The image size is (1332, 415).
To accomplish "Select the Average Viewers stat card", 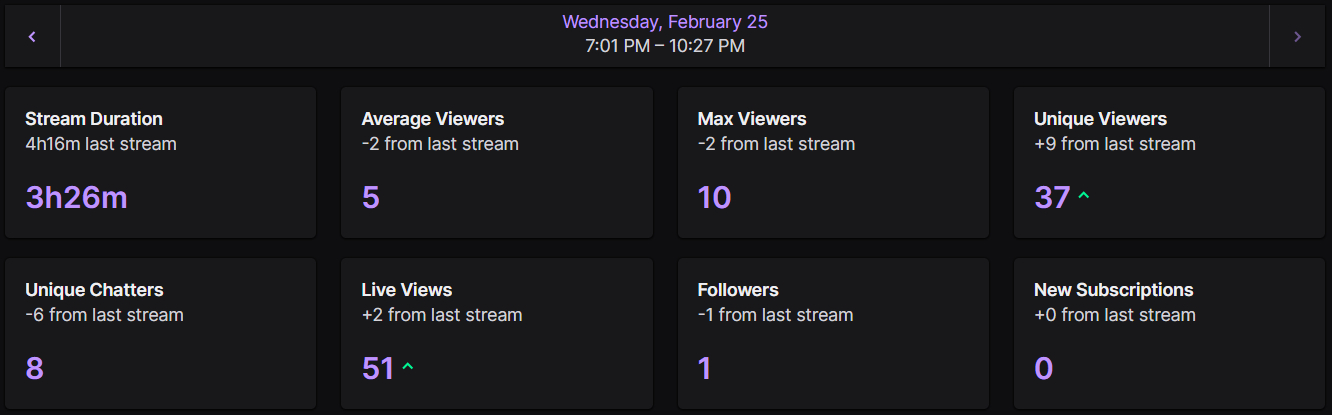I will [x=497, y=163].
